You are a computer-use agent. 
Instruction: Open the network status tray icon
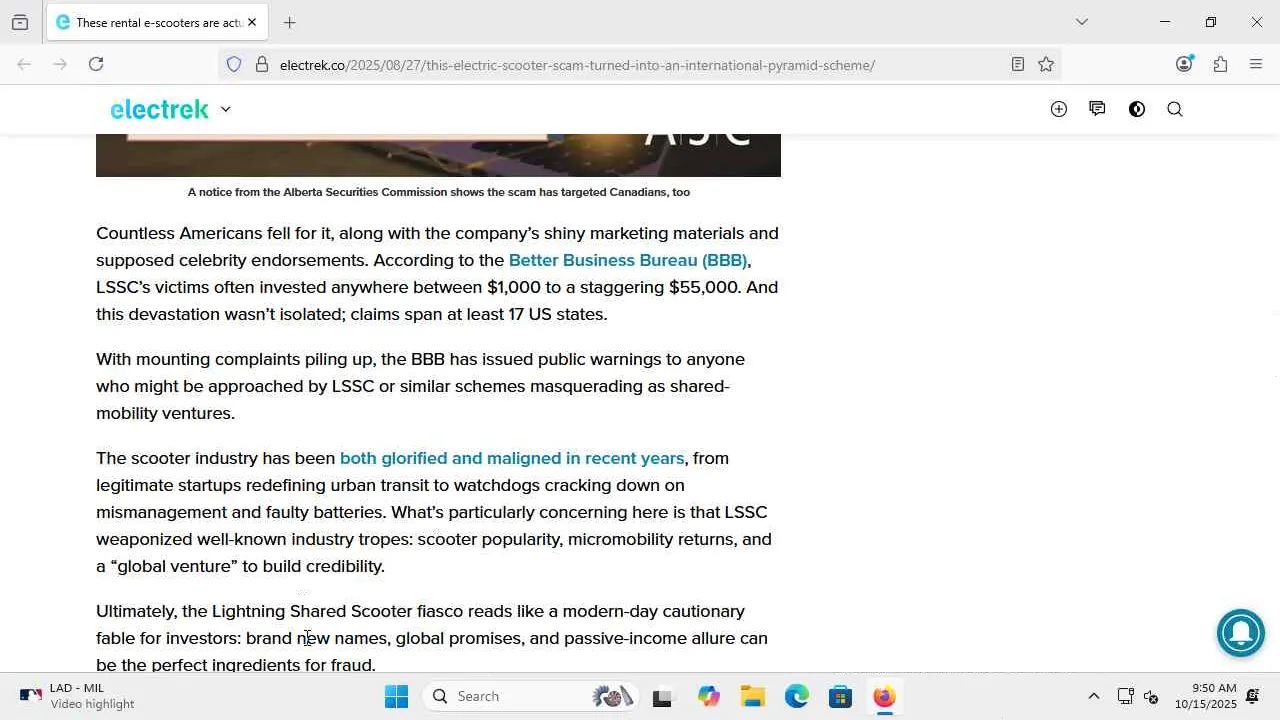1125,696
